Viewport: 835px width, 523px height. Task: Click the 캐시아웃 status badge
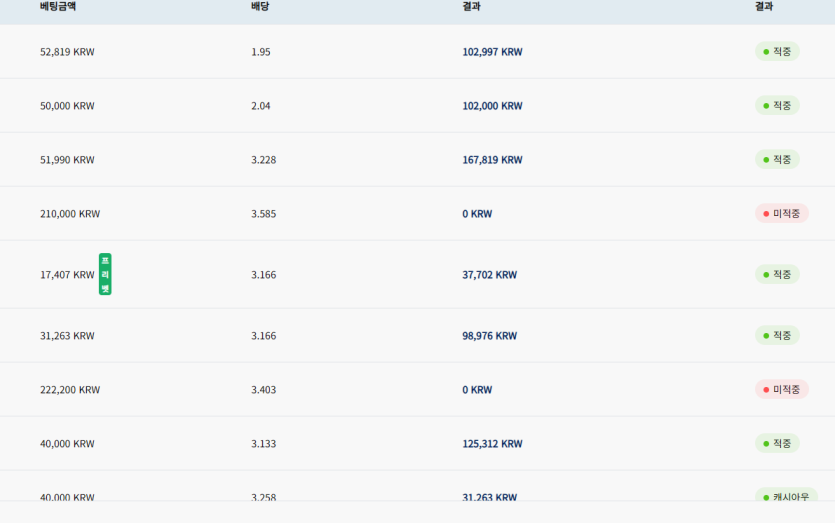pos(786,495)
